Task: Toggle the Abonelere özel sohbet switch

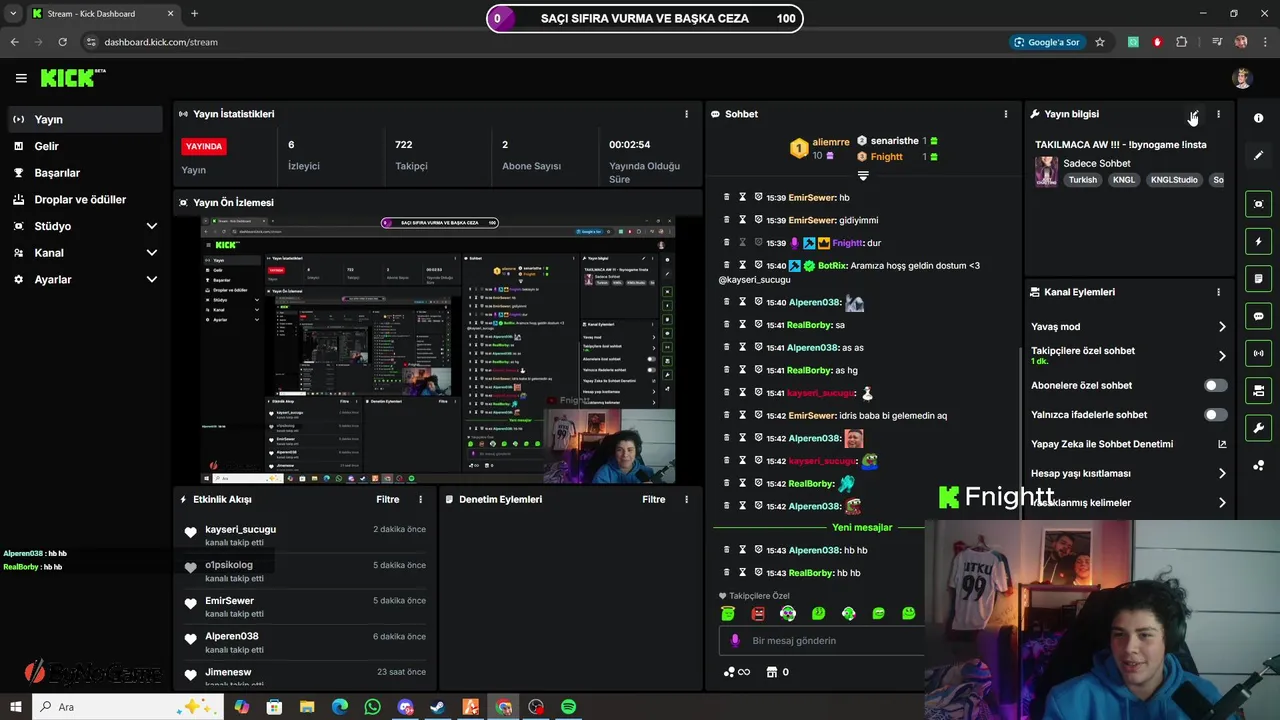Action: pyautogui.click(x=1215, y=385)
